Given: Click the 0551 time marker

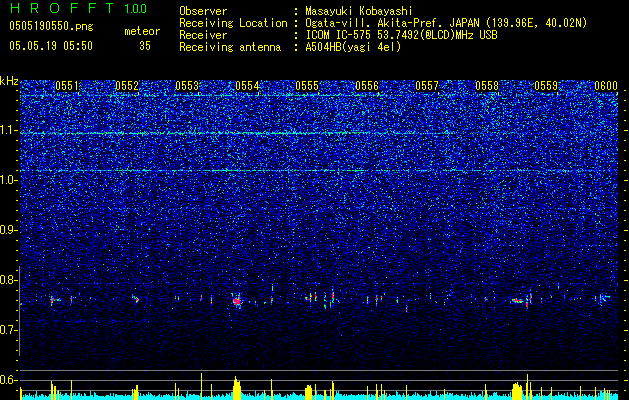Looking at the screenshot, I should point(67,86).
